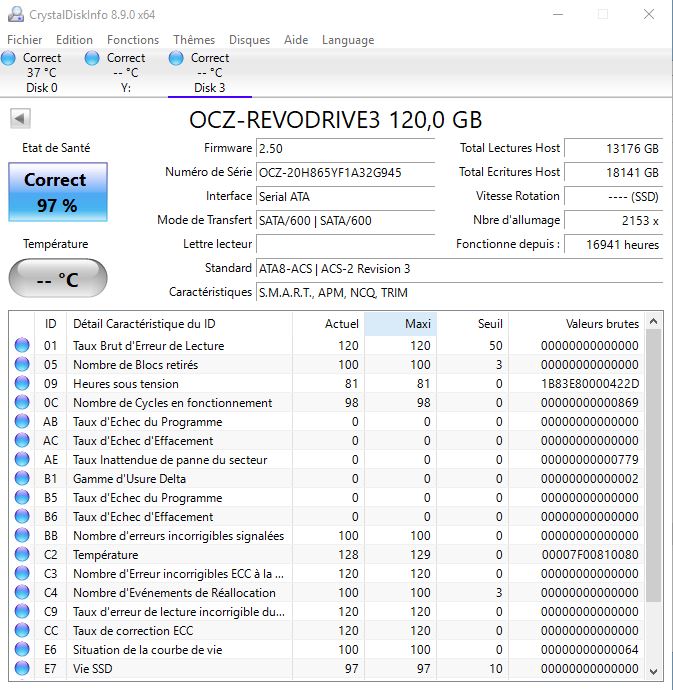Click the Firmware field showing 2.50

point(346,148)
